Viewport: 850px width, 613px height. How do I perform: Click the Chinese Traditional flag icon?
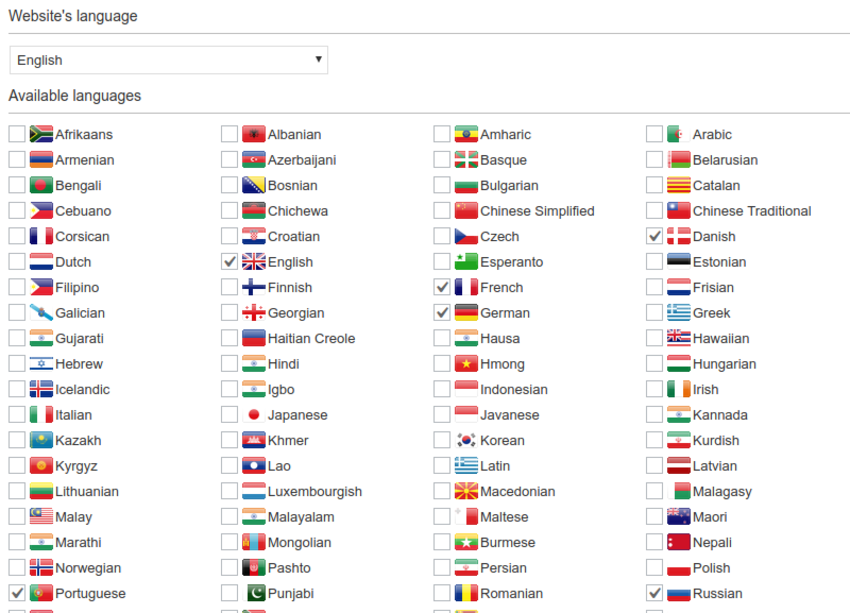pos(679,210)
